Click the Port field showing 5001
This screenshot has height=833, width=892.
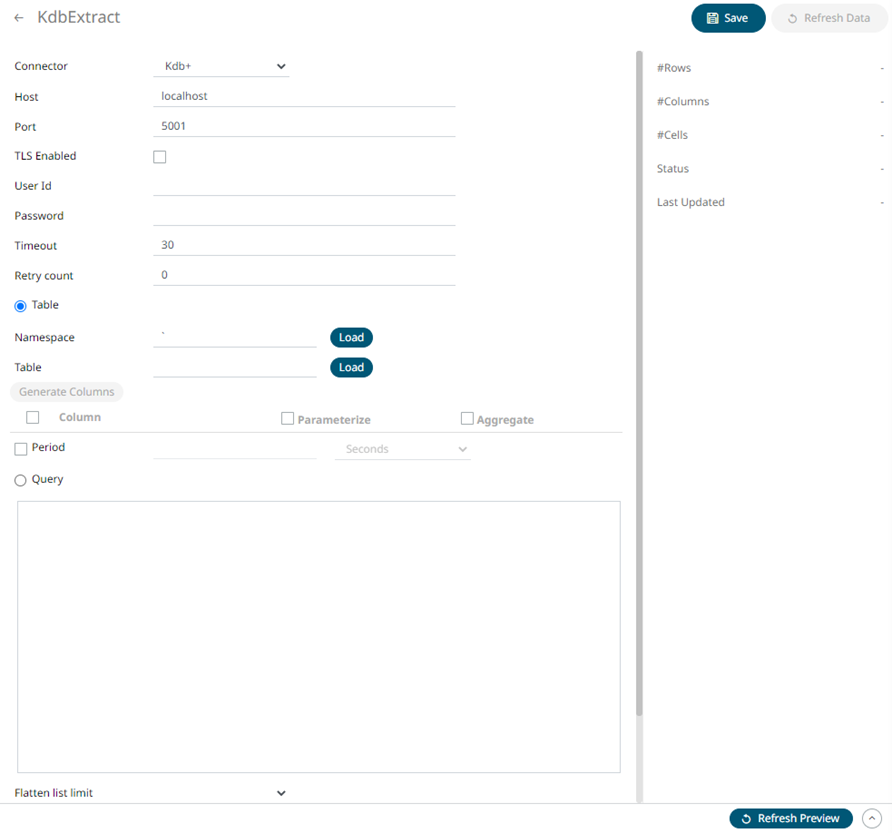tap(304, 126)
